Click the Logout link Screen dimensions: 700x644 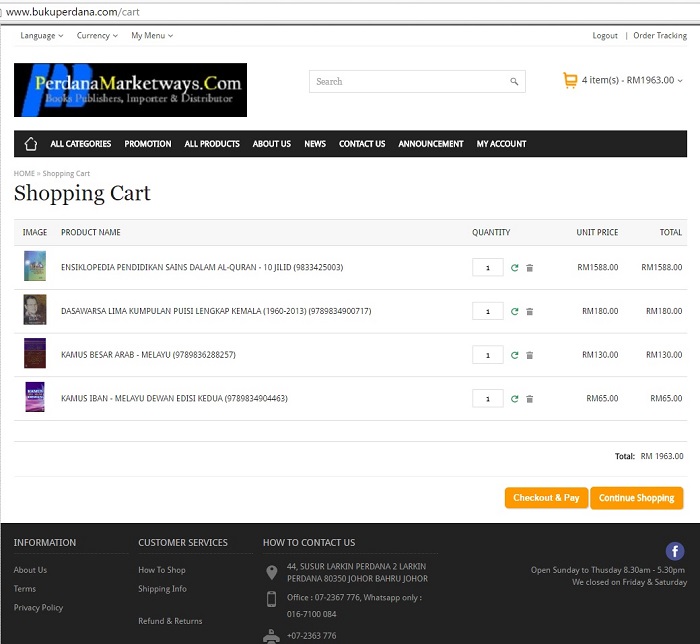(x=605, y=36)
